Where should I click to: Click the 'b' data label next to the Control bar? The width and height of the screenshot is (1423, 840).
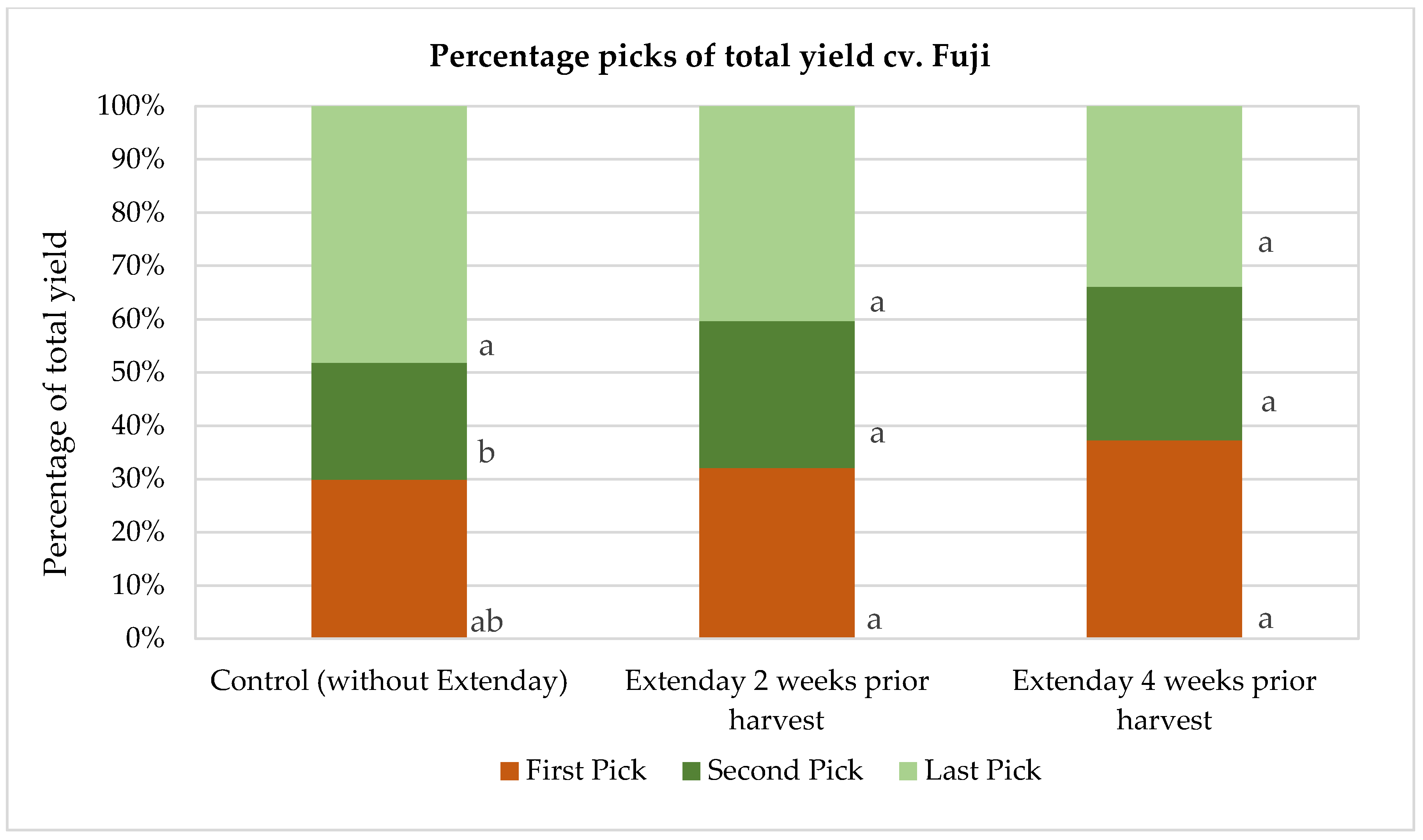coord(486,452)
